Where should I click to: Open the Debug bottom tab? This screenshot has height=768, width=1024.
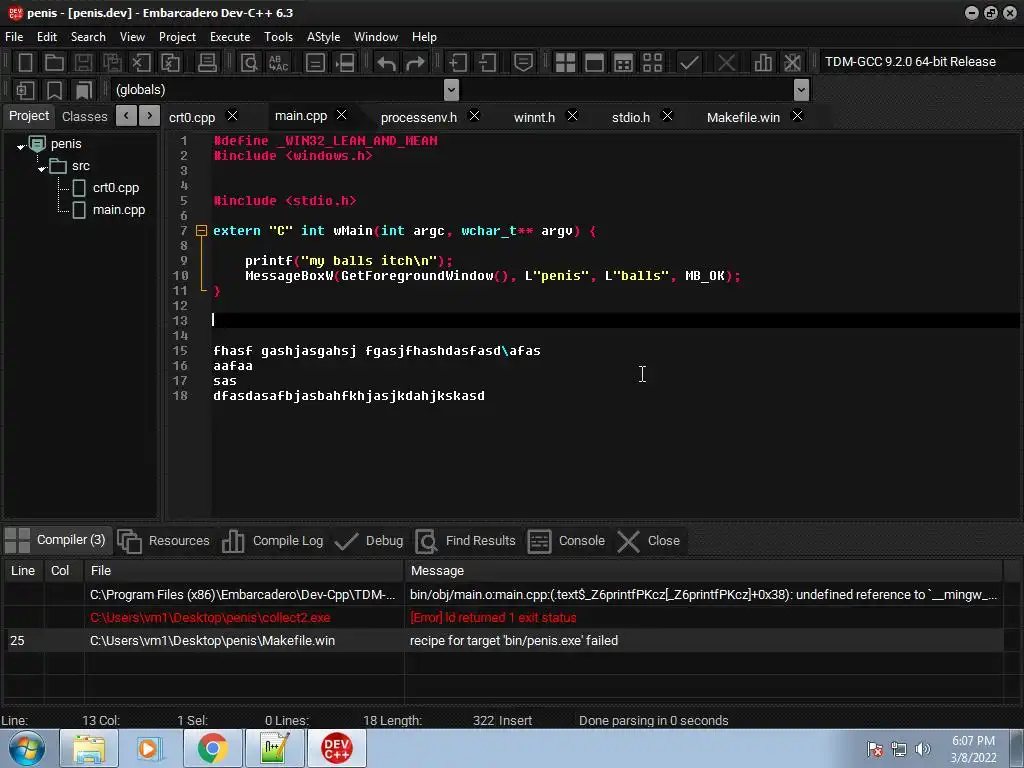click(370, 541)
